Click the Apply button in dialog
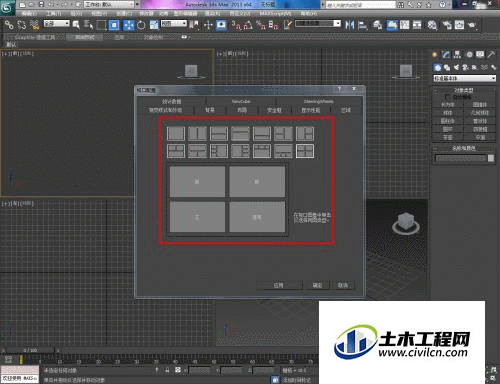The height and width of the screenshot is (384, 500). pyautogui.click(x=279, y=285)
